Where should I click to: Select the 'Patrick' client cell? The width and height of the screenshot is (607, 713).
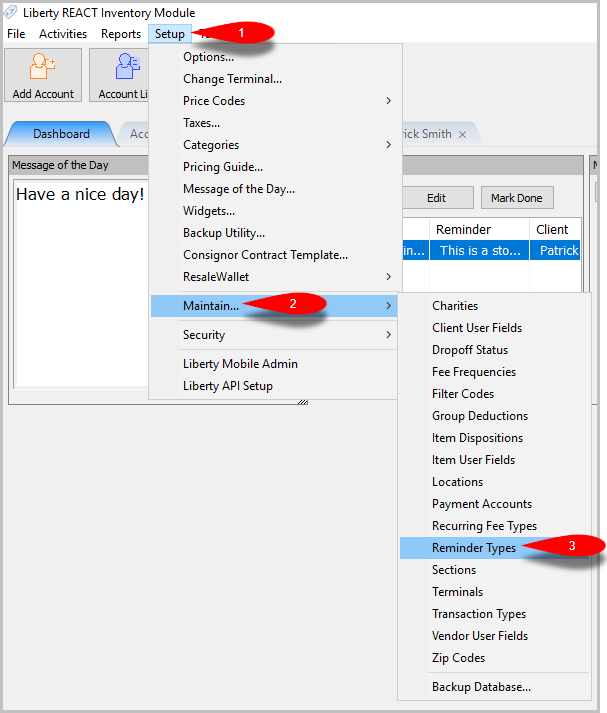[556, 251]
